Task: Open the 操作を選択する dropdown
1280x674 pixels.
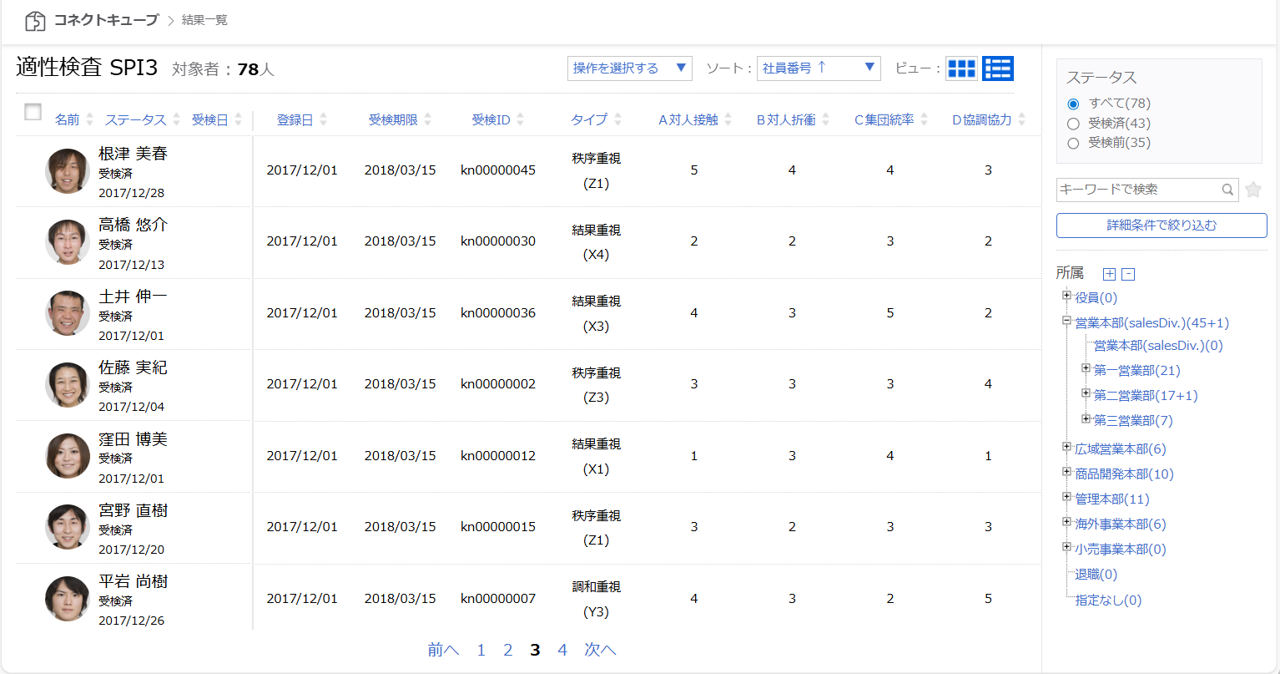Action: coord(630,68)
